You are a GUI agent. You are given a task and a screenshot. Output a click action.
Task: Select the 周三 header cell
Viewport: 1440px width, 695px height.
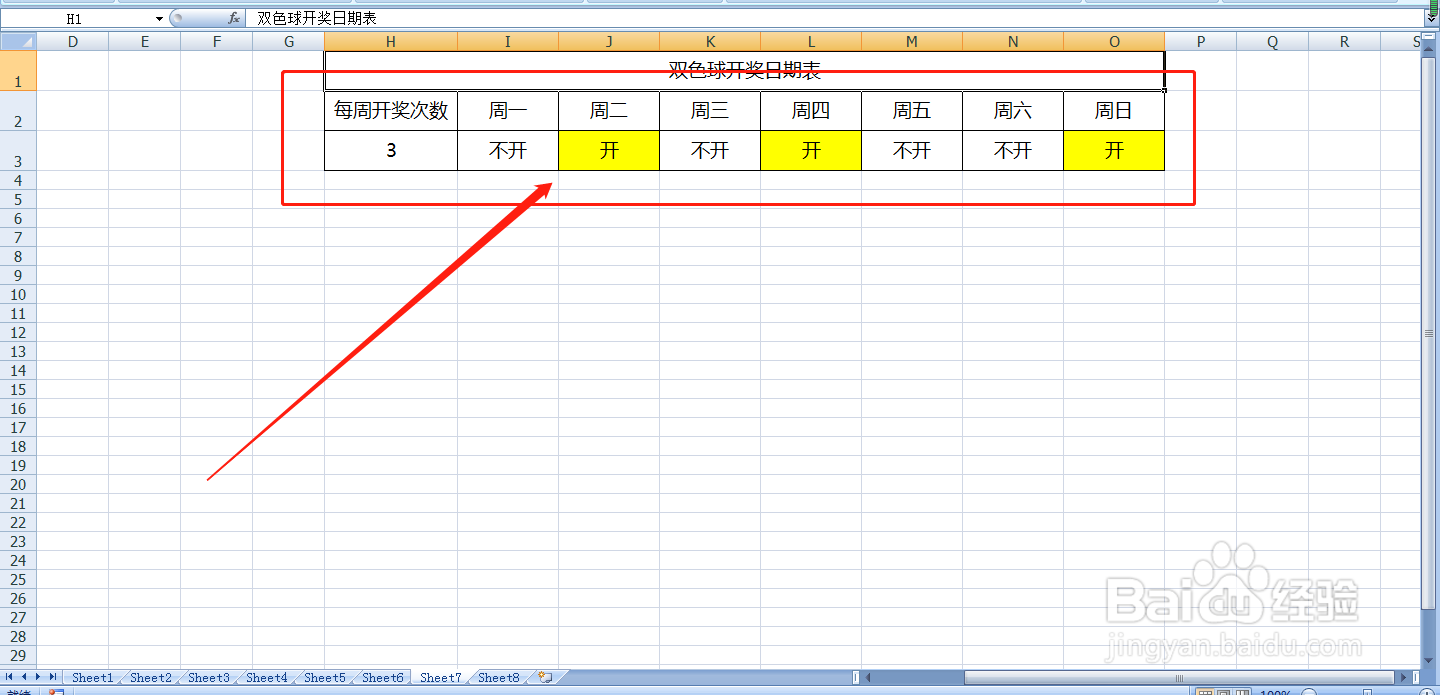(x=710, y=111)
